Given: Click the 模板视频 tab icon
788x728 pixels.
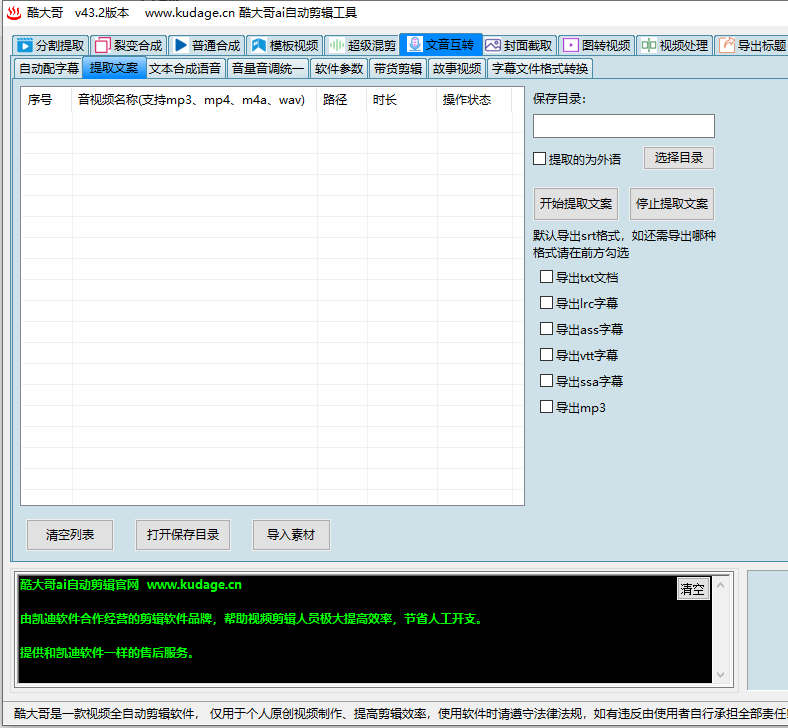Looking at the screenshot, I should coord(259,46).
